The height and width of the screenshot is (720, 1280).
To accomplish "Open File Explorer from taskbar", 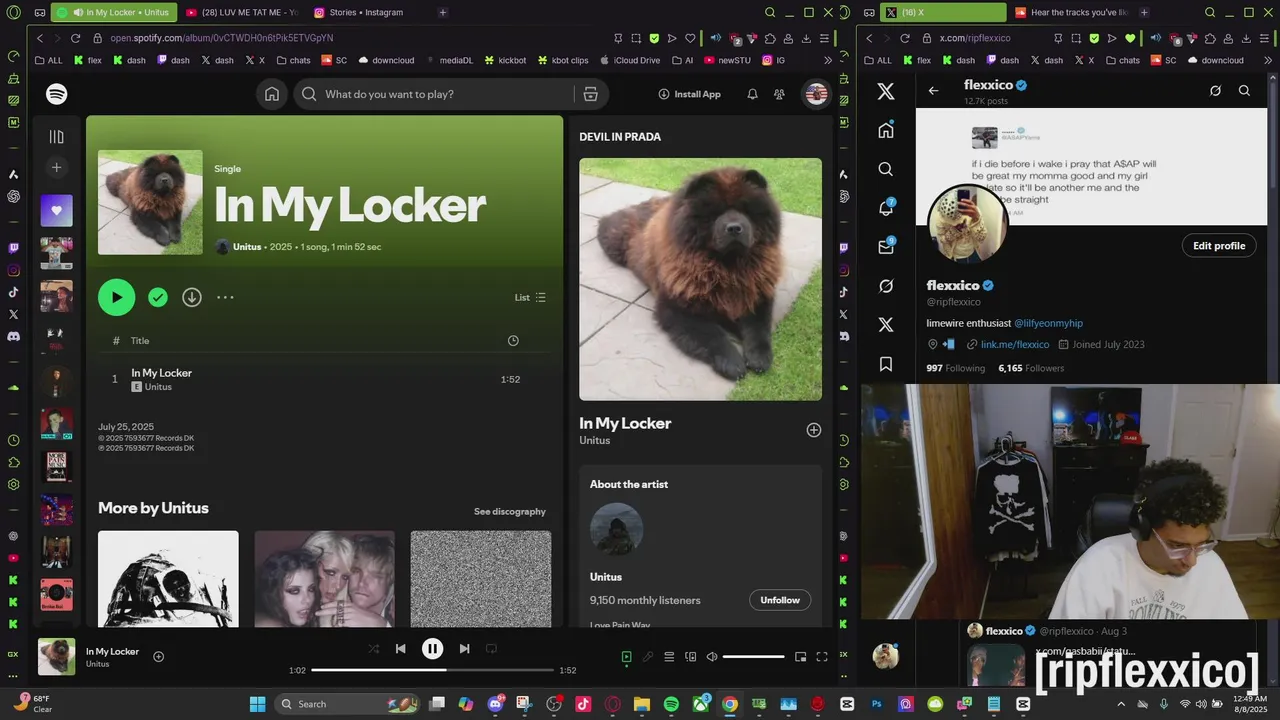I will (642, 704).
